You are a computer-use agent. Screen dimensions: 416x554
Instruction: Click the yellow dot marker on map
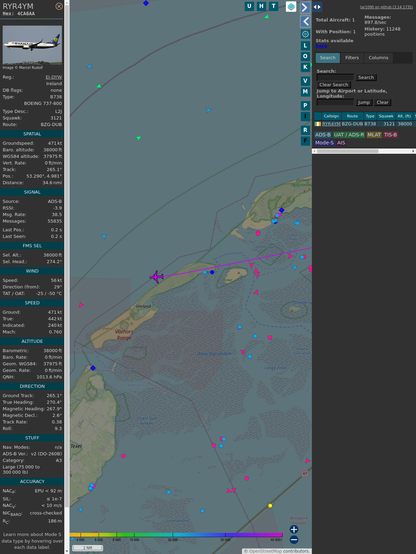270,506
